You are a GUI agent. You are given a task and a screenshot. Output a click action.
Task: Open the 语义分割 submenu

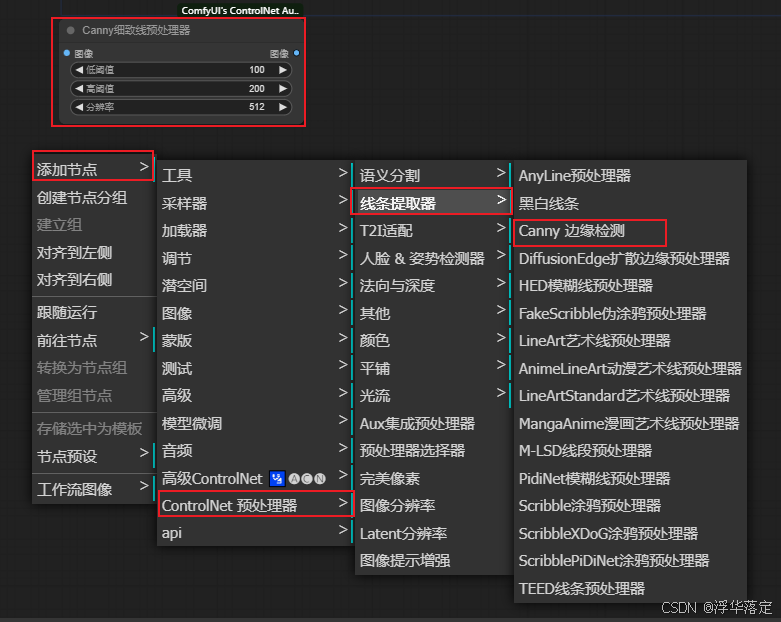click(x=432, y=175)
